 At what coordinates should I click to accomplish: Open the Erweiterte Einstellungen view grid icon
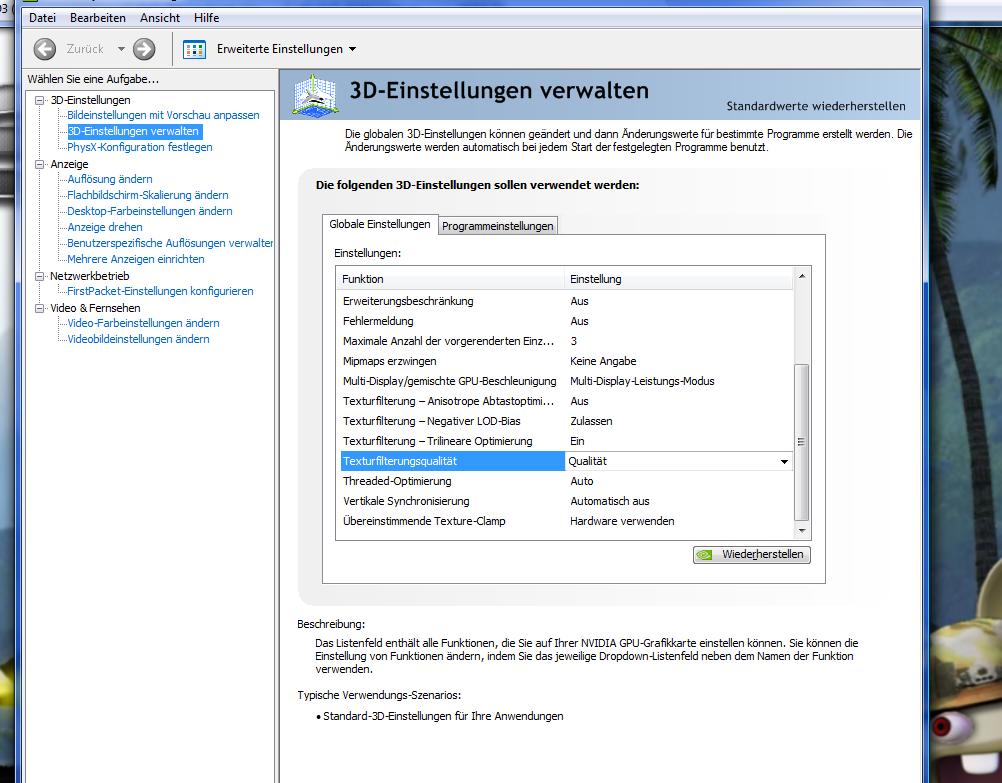pos(194,49)
